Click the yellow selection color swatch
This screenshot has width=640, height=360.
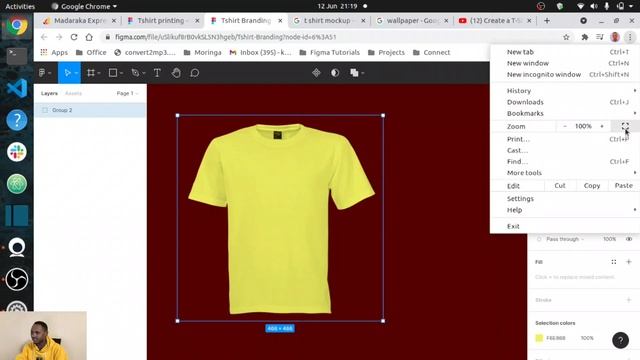pos(539,338)
